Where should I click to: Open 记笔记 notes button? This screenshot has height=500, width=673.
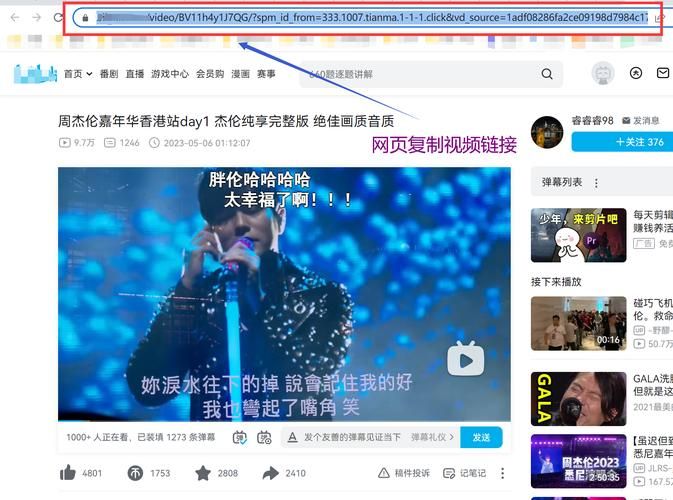465,473
